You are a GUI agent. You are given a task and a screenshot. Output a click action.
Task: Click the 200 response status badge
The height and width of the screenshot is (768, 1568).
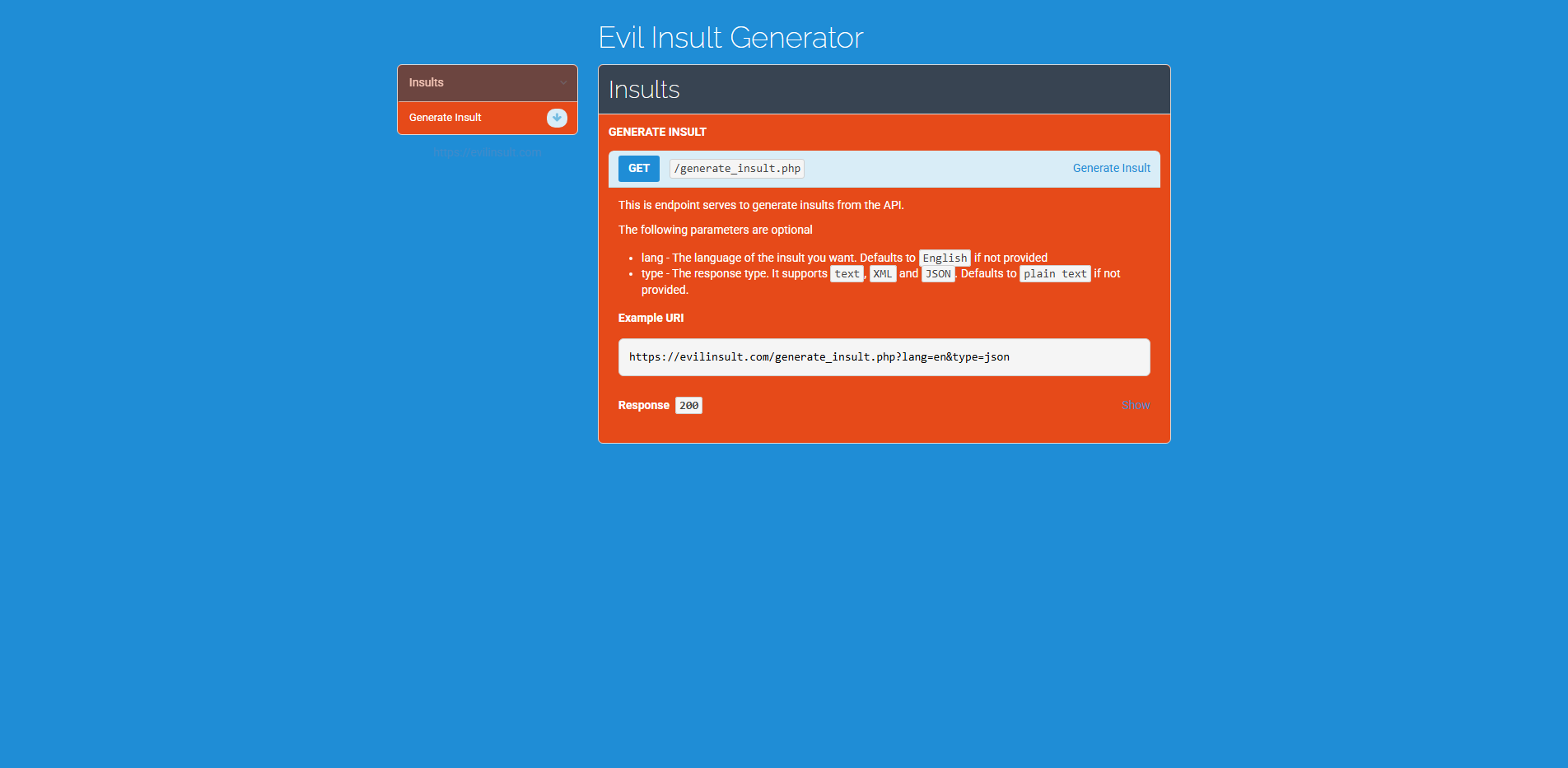[688, 405]
